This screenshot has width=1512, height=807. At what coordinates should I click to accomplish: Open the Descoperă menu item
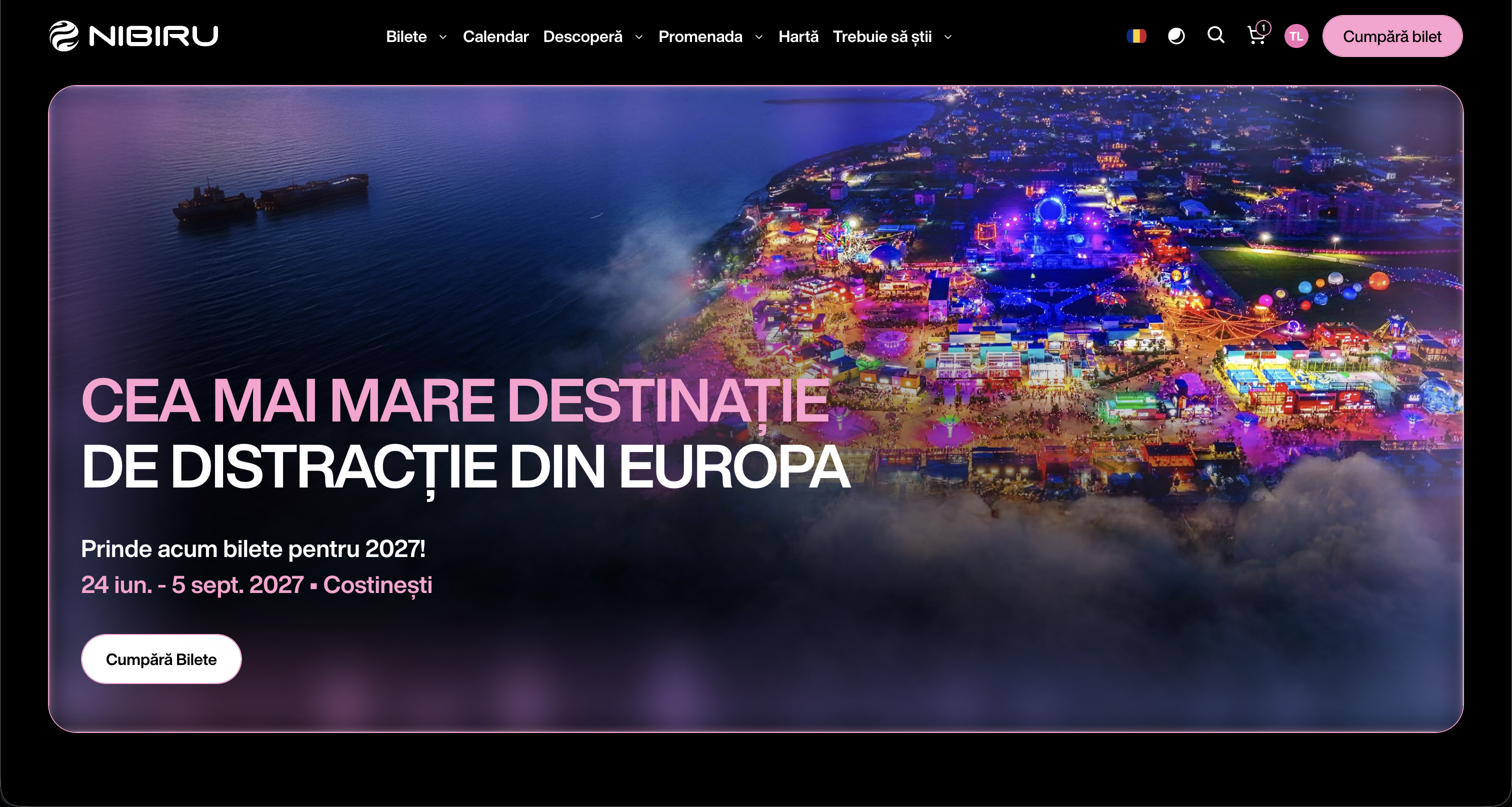pyautogui.click(x=583, y=36)
